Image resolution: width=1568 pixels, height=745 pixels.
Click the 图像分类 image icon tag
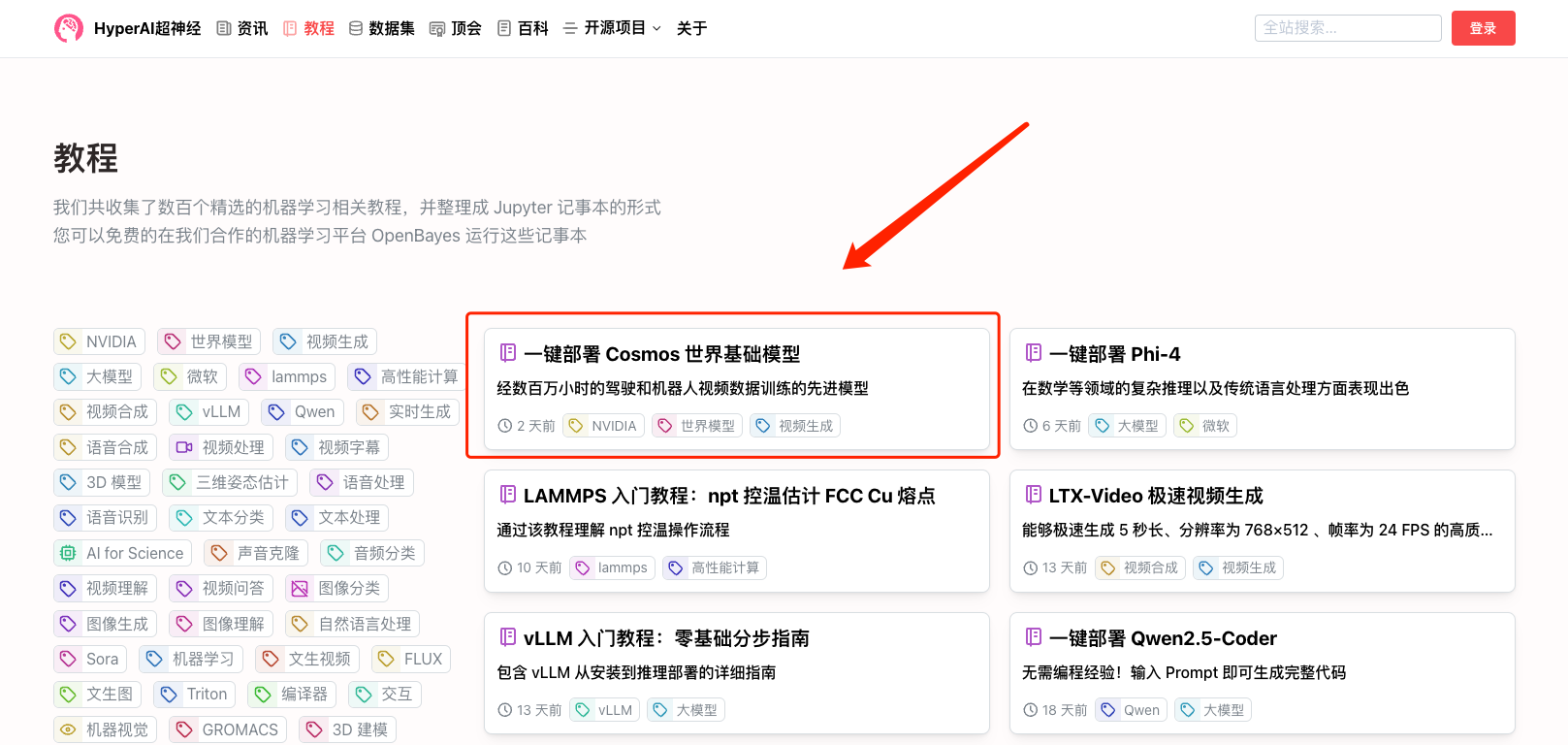click(300, 589)
